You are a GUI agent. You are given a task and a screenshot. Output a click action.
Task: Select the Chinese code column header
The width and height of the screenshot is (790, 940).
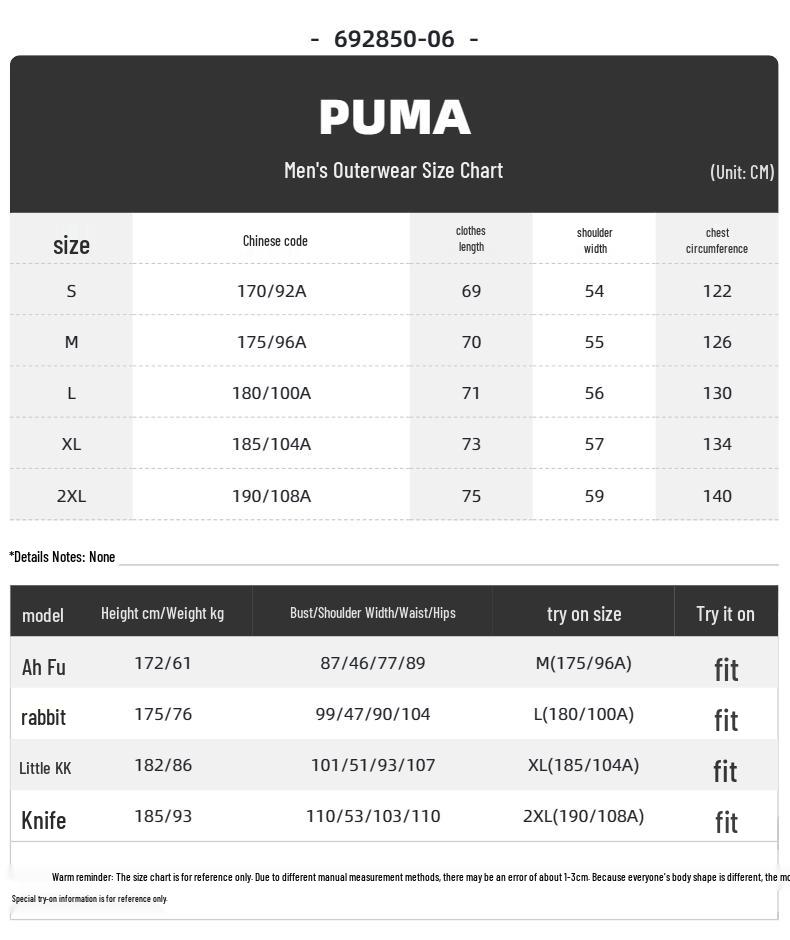point(275,241)
